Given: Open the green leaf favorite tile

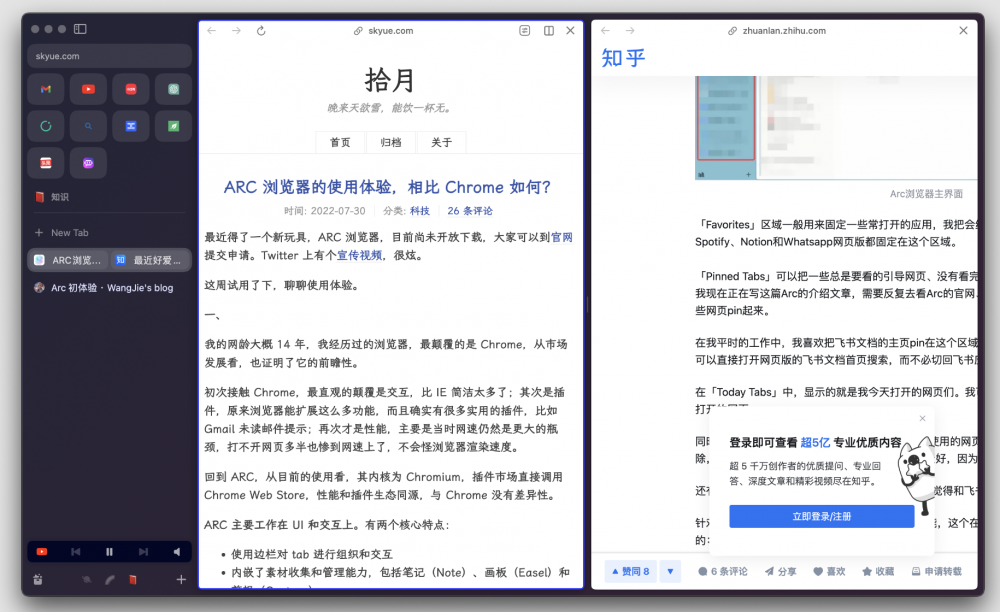Looking at the screenshot, I should point(173,126).
